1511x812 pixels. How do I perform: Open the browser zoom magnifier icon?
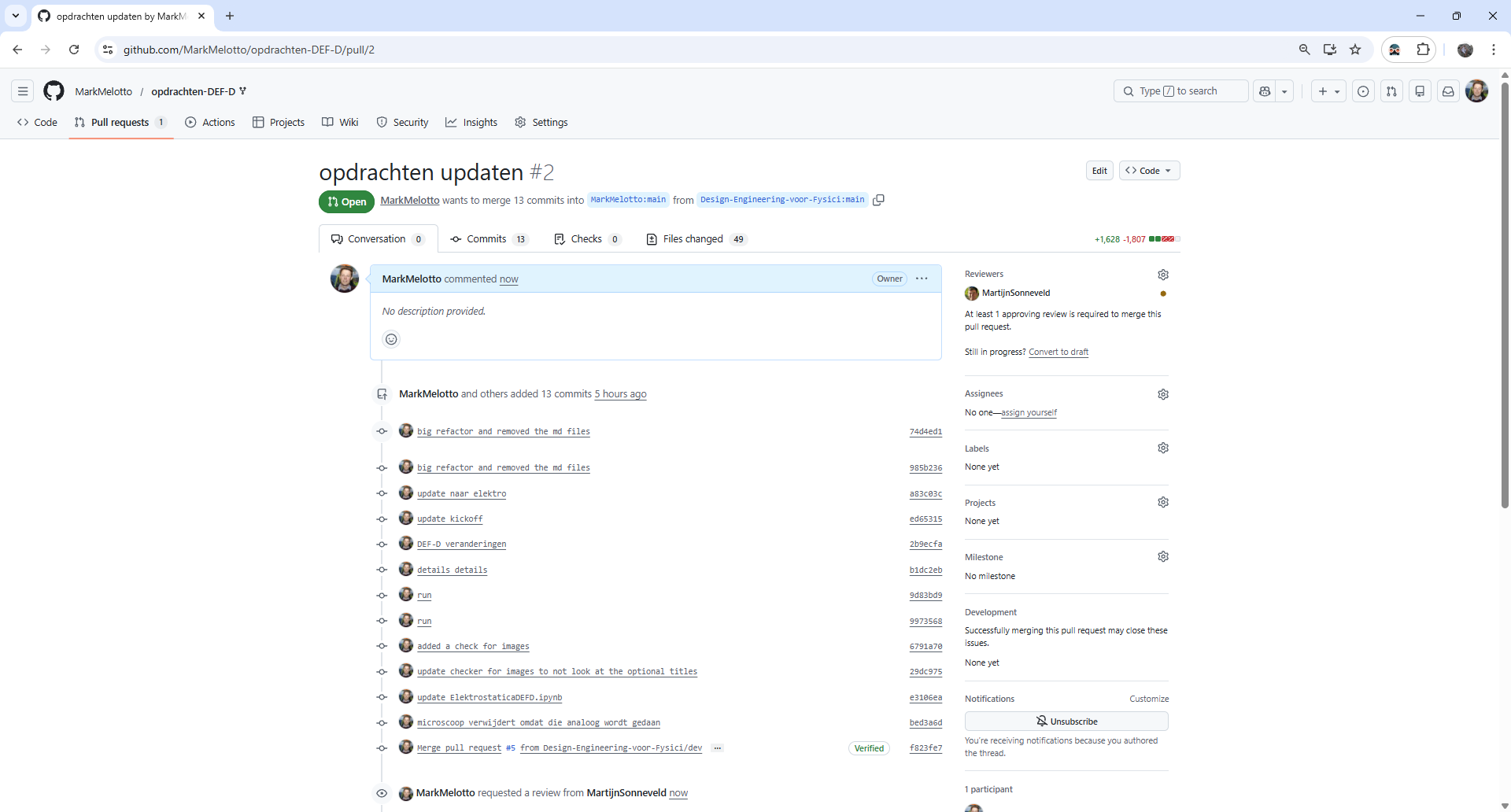[1305, 50]
